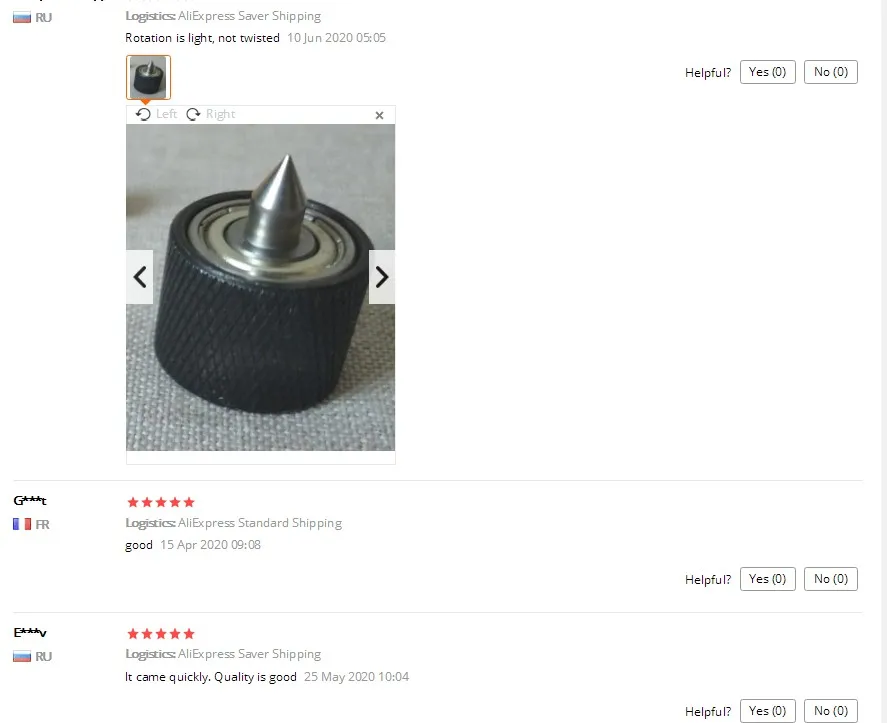The image size is (887, 723).
Task: Click the Russian flag next to E***v's RU
Action: coord(22,656)
